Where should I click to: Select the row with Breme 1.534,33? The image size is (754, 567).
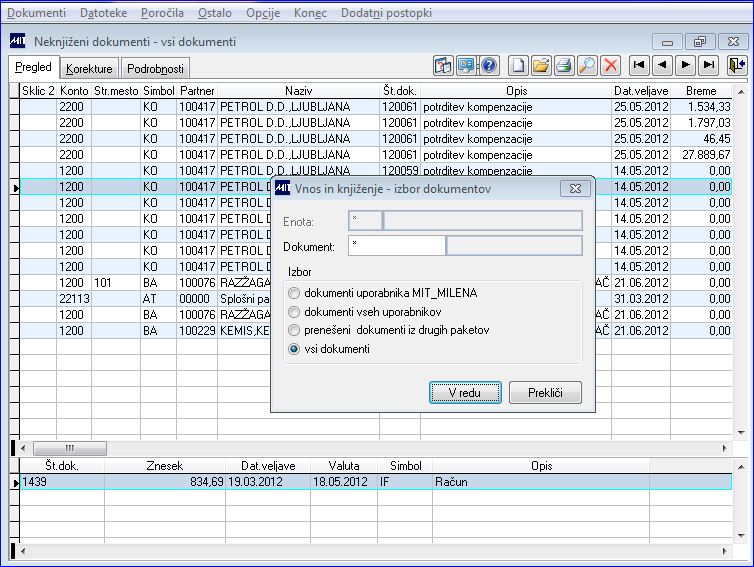[x=376, y=107]
